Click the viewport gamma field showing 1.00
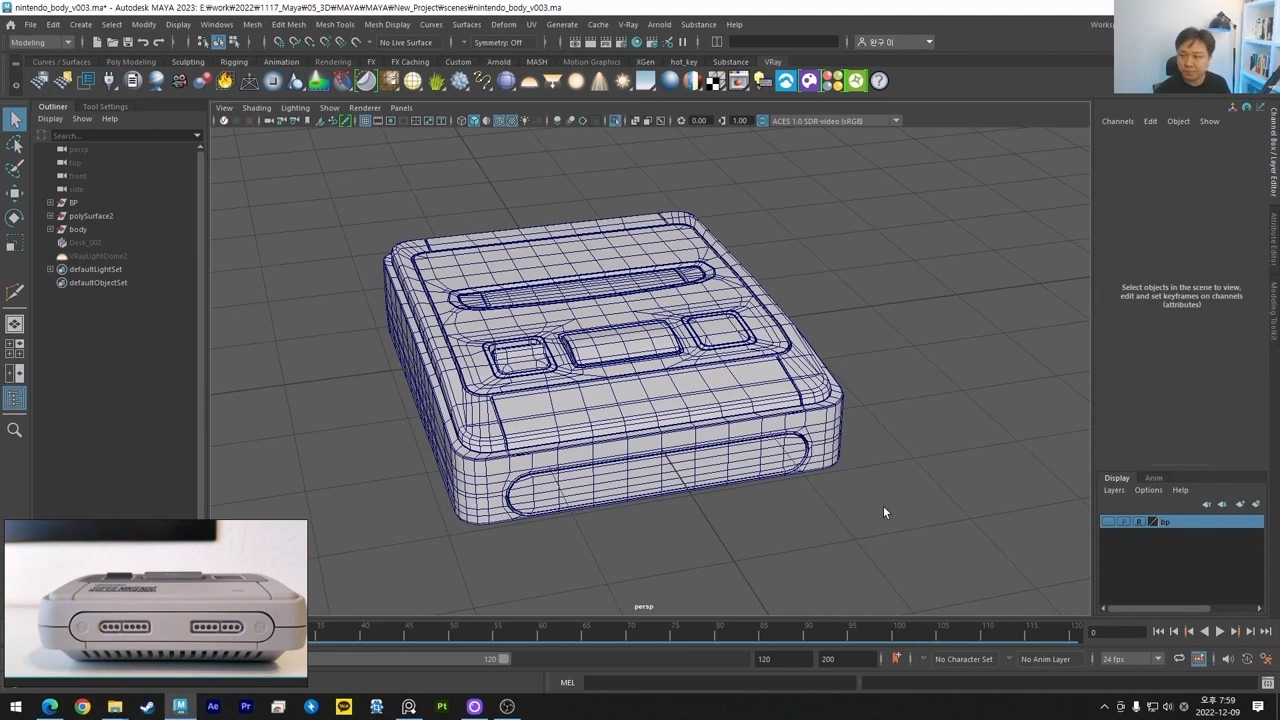 tap(739, 121)
